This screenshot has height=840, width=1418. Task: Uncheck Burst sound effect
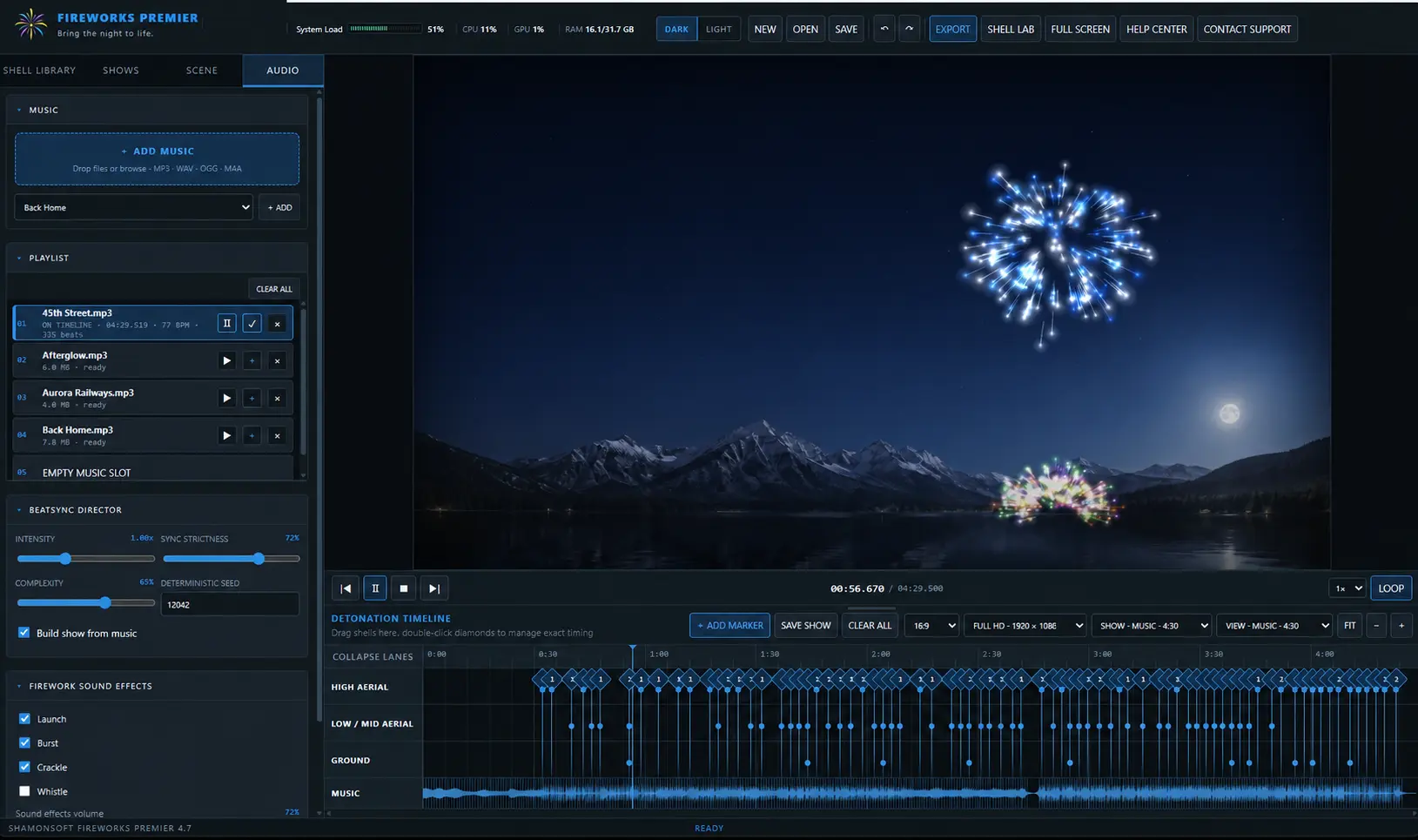pos(24,743)
